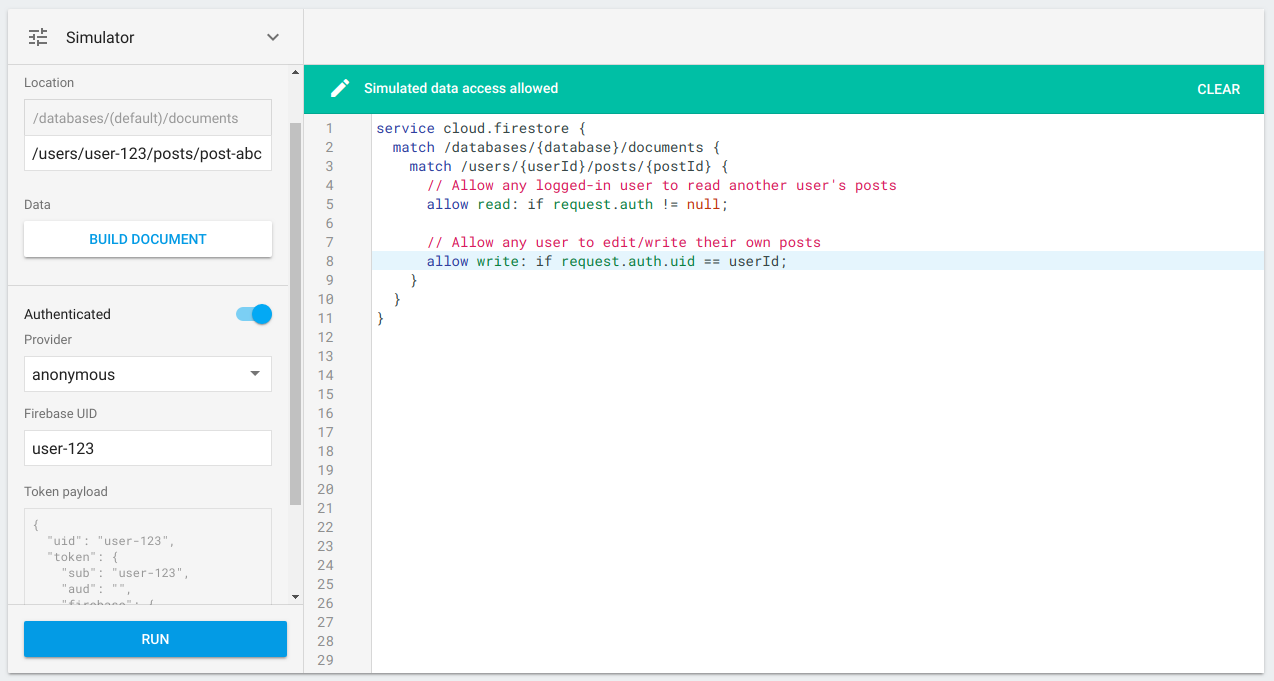Collapse the Simulator panel chevron
This screenshot has width=1274, height=681.
click(x=273, y=37)
